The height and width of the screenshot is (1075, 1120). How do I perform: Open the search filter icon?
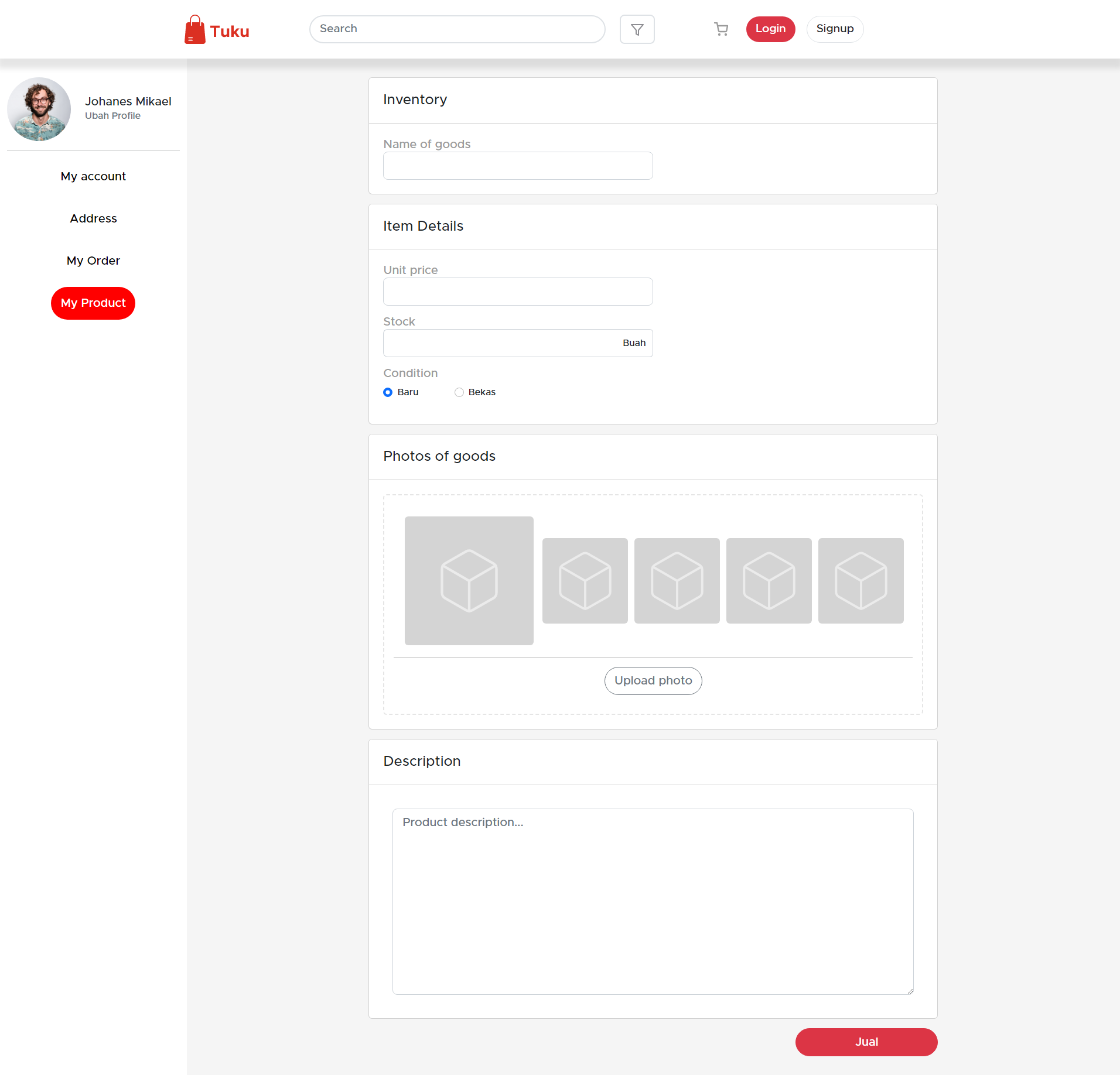(x=637, y=29)
